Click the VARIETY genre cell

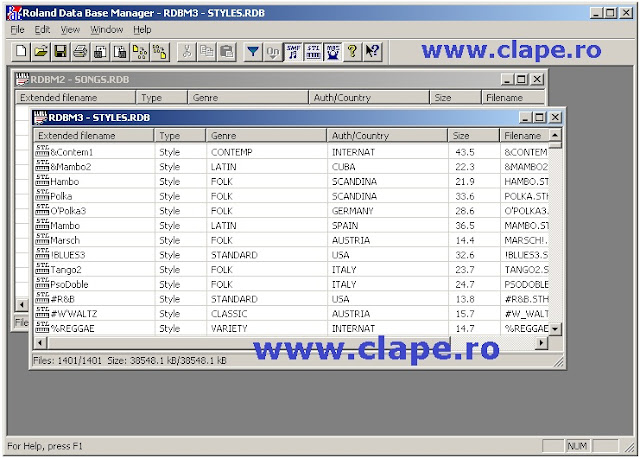click(229, 328)
